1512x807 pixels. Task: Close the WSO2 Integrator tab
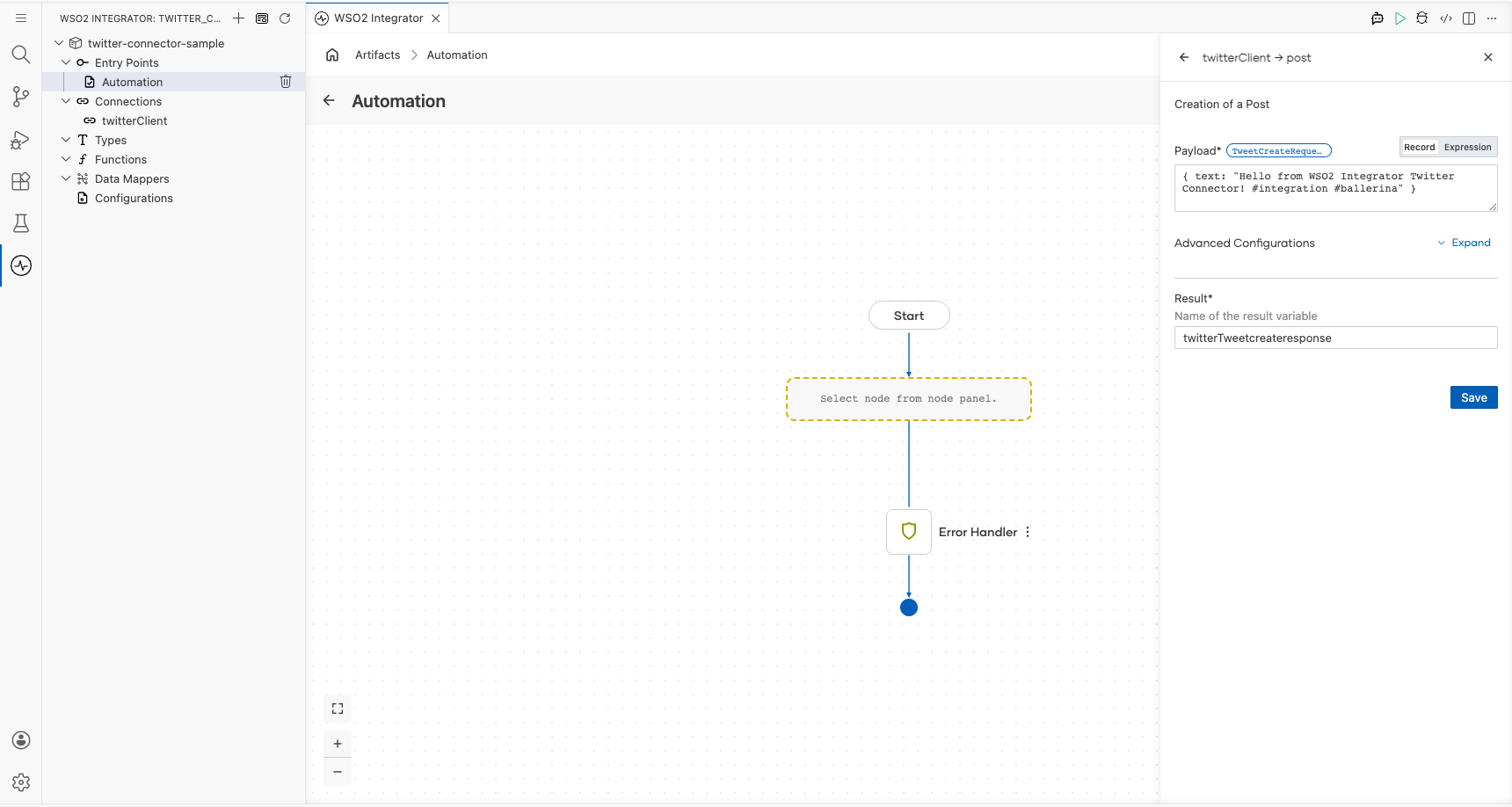pos(436,18)
